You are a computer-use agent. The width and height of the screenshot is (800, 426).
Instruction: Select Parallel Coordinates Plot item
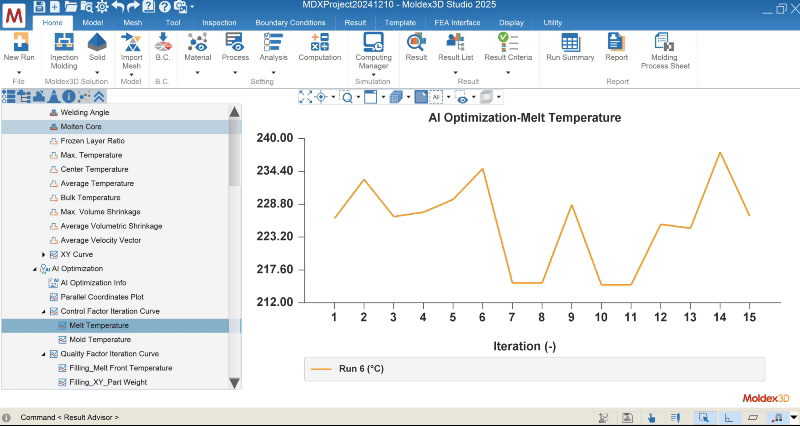tap(101, 297)
